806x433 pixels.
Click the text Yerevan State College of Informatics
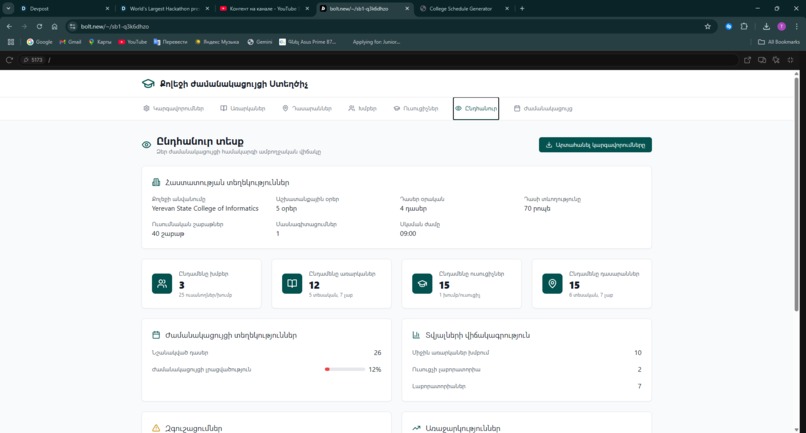point(205,208)
